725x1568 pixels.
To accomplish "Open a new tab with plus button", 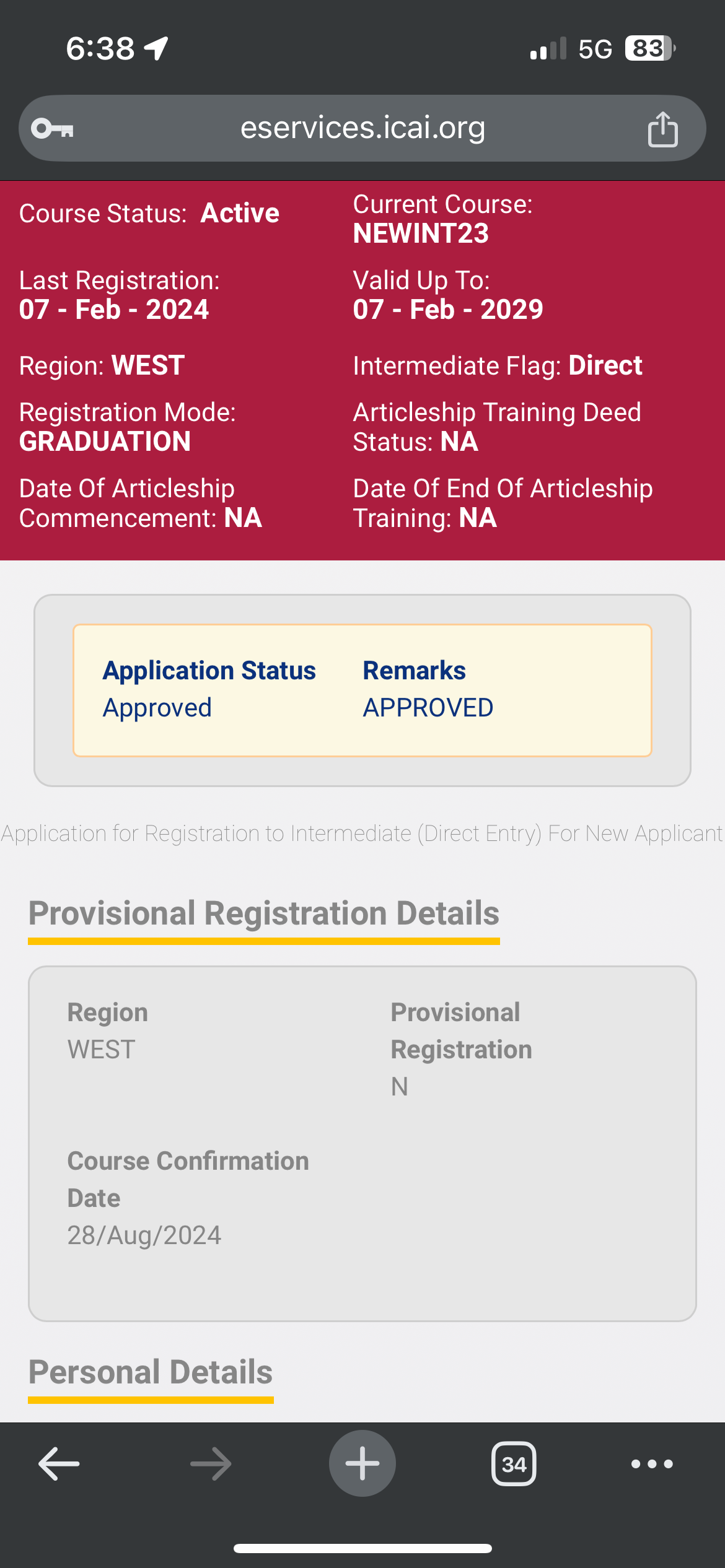I will 362,1463.
